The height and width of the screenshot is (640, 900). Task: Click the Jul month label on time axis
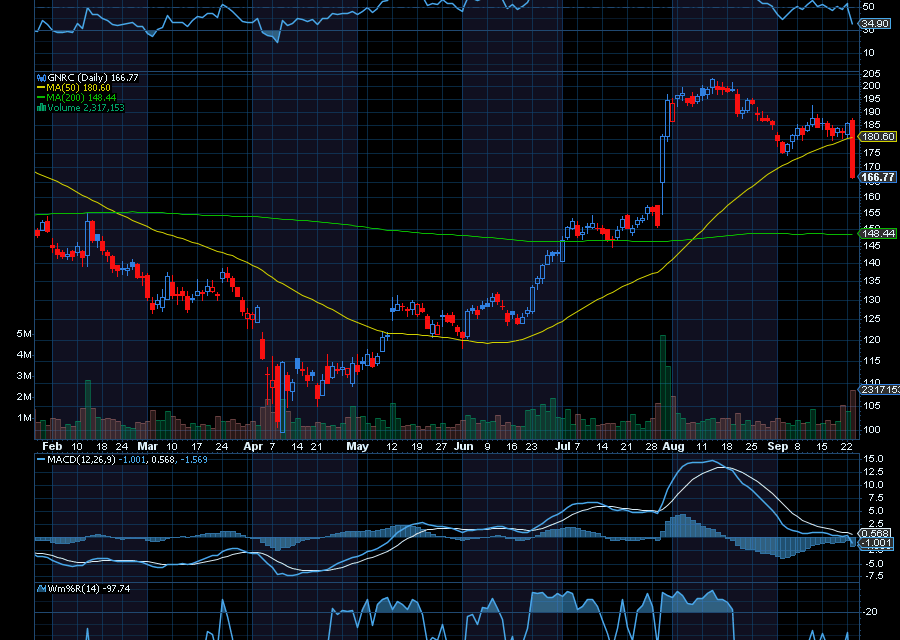tap(563, 447)
